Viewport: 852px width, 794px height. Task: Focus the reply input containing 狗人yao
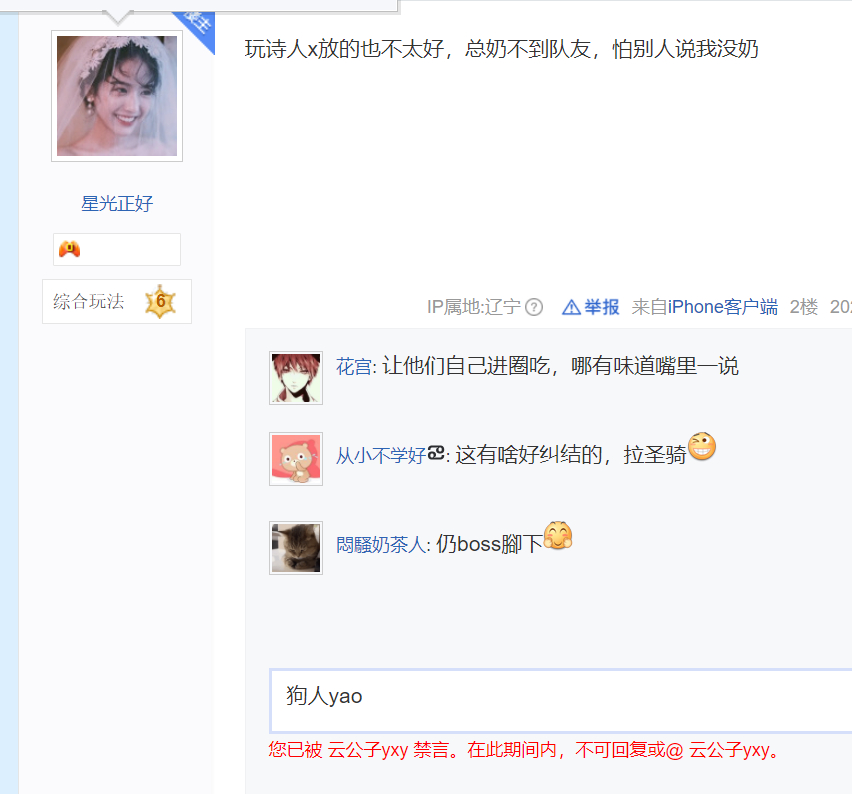(561, 701)
